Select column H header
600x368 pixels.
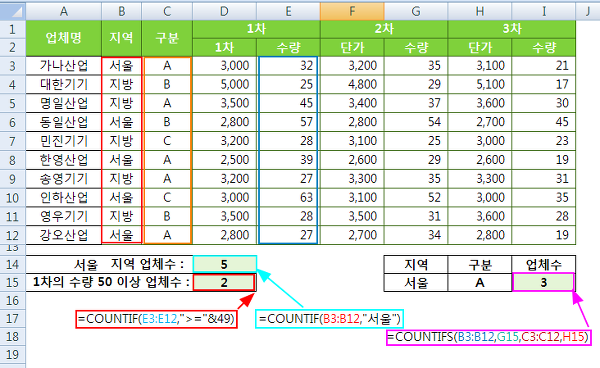click(480, 11)
